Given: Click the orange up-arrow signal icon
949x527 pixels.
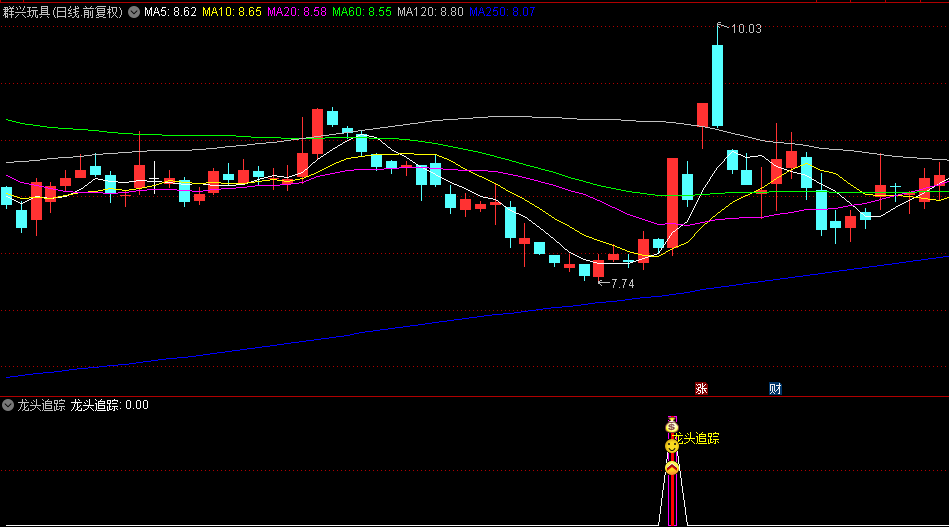Looking at the screenshot, I should [x=672, y=468].
